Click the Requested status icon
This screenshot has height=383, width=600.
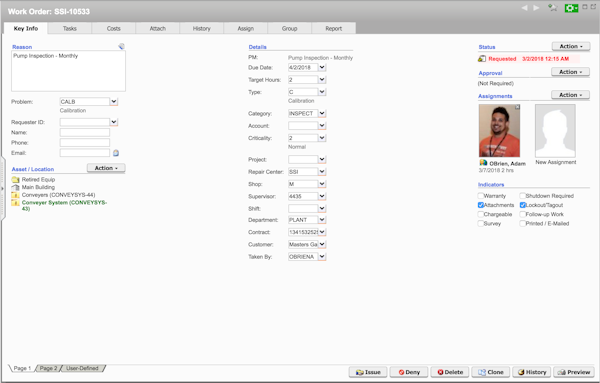coord(482,59)
